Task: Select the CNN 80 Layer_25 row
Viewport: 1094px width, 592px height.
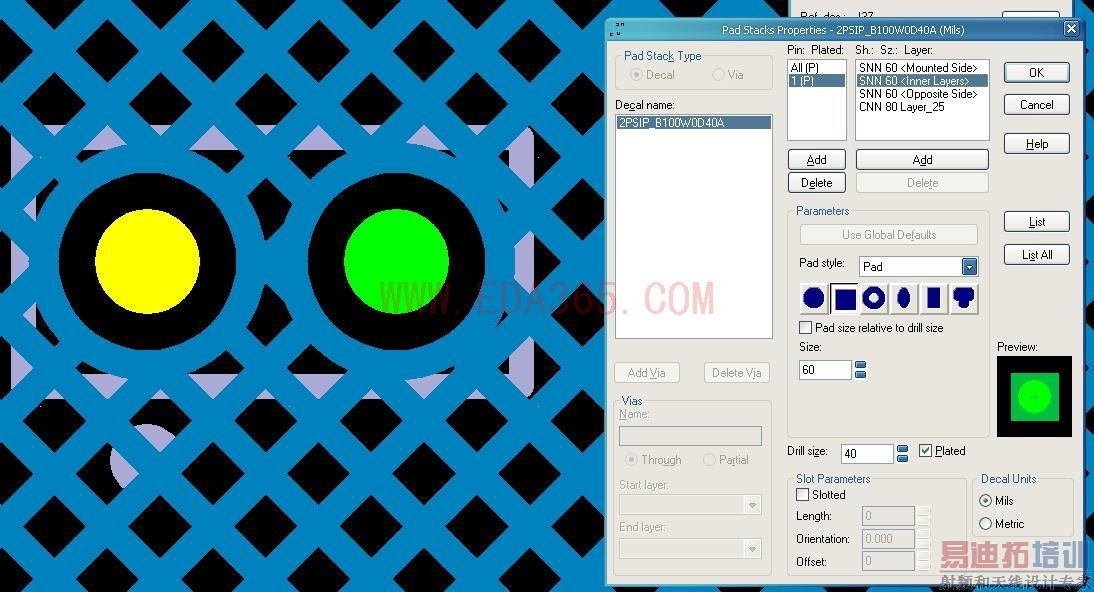Action: 922,107
